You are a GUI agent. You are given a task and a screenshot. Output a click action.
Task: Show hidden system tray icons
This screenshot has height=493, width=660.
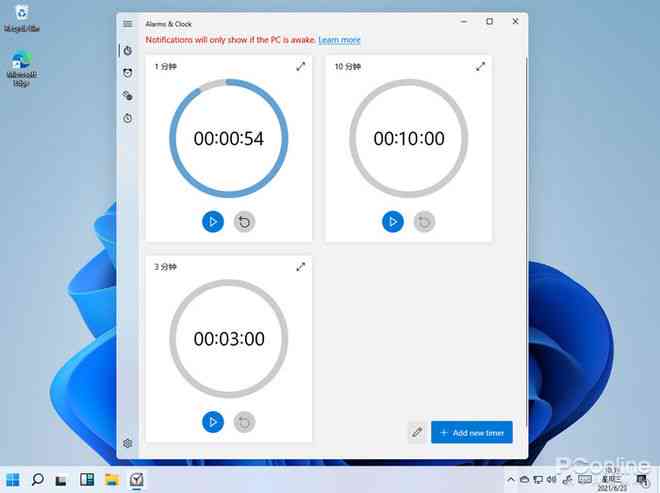511,479
